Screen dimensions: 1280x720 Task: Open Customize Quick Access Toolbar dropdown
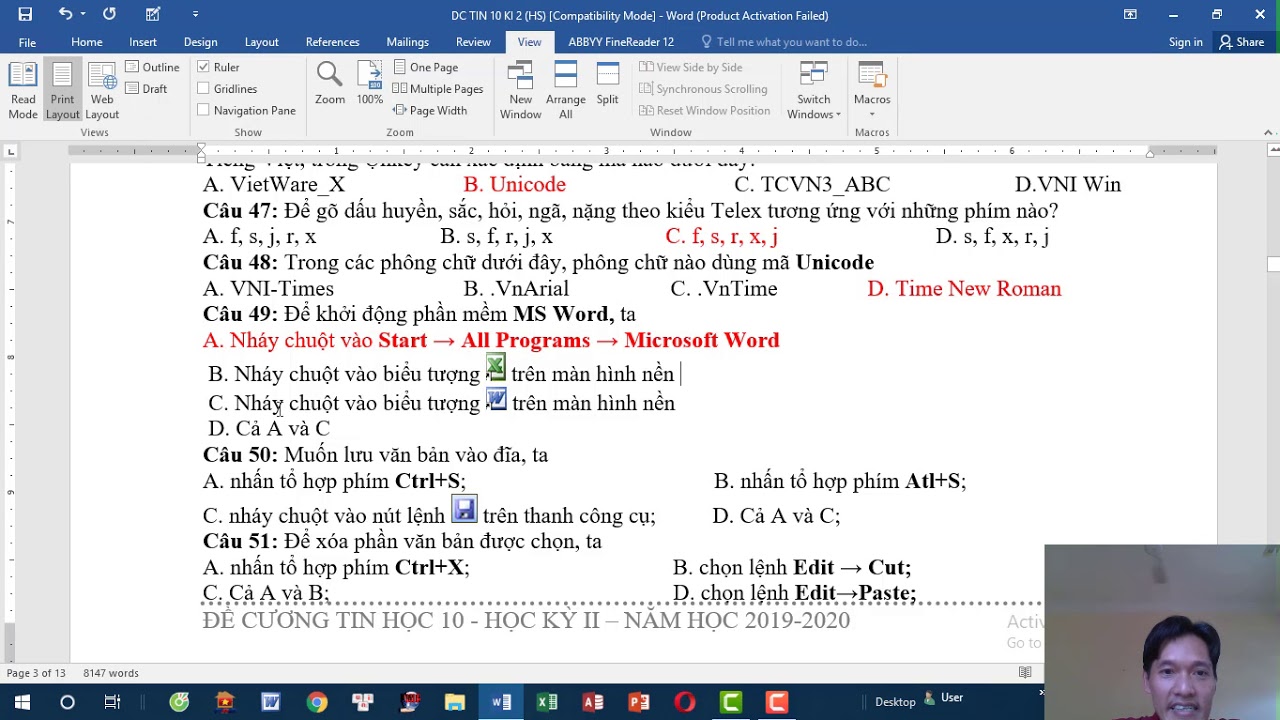coord(195,14)
